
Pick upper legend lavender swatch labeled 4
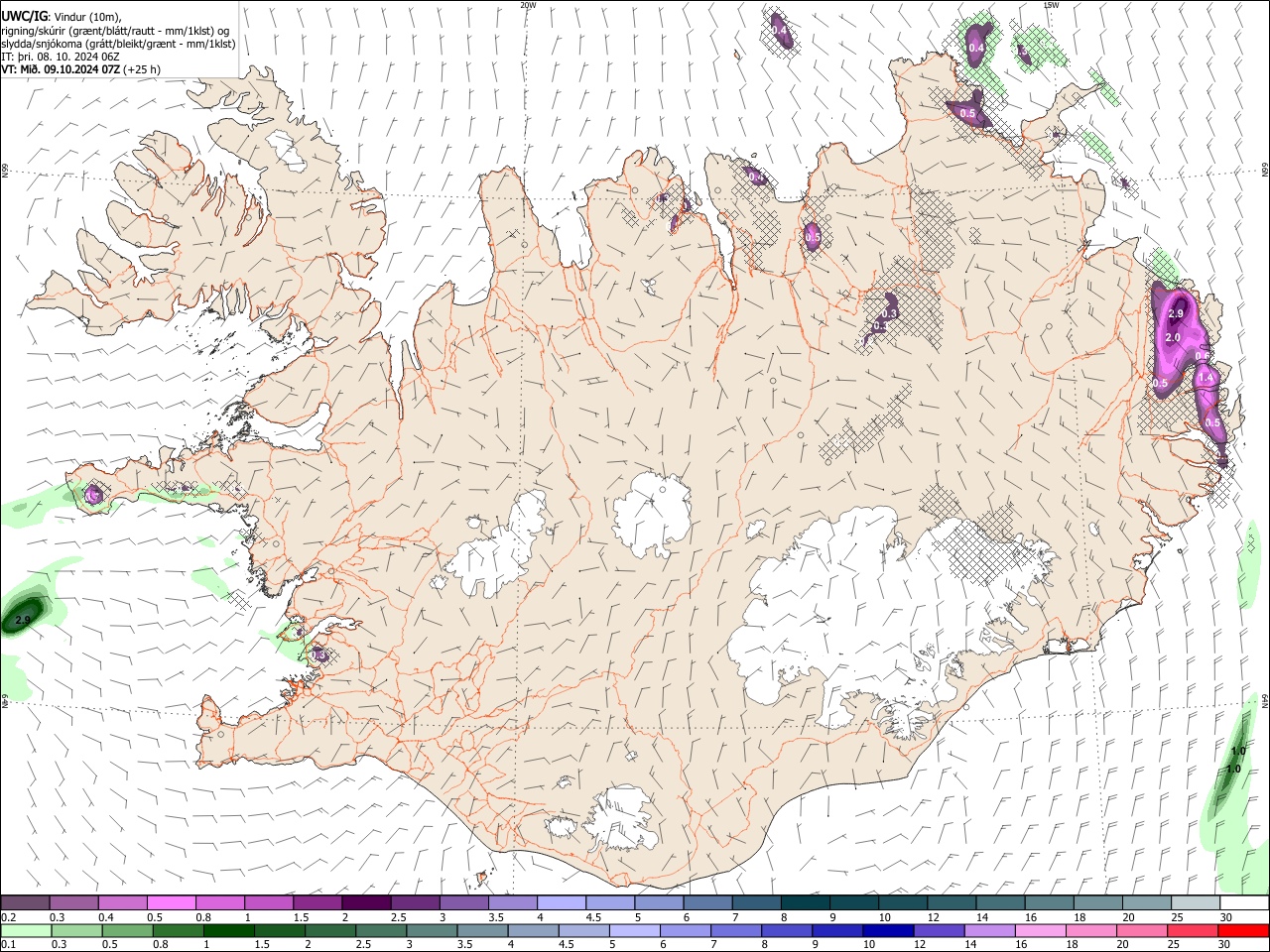561,902
